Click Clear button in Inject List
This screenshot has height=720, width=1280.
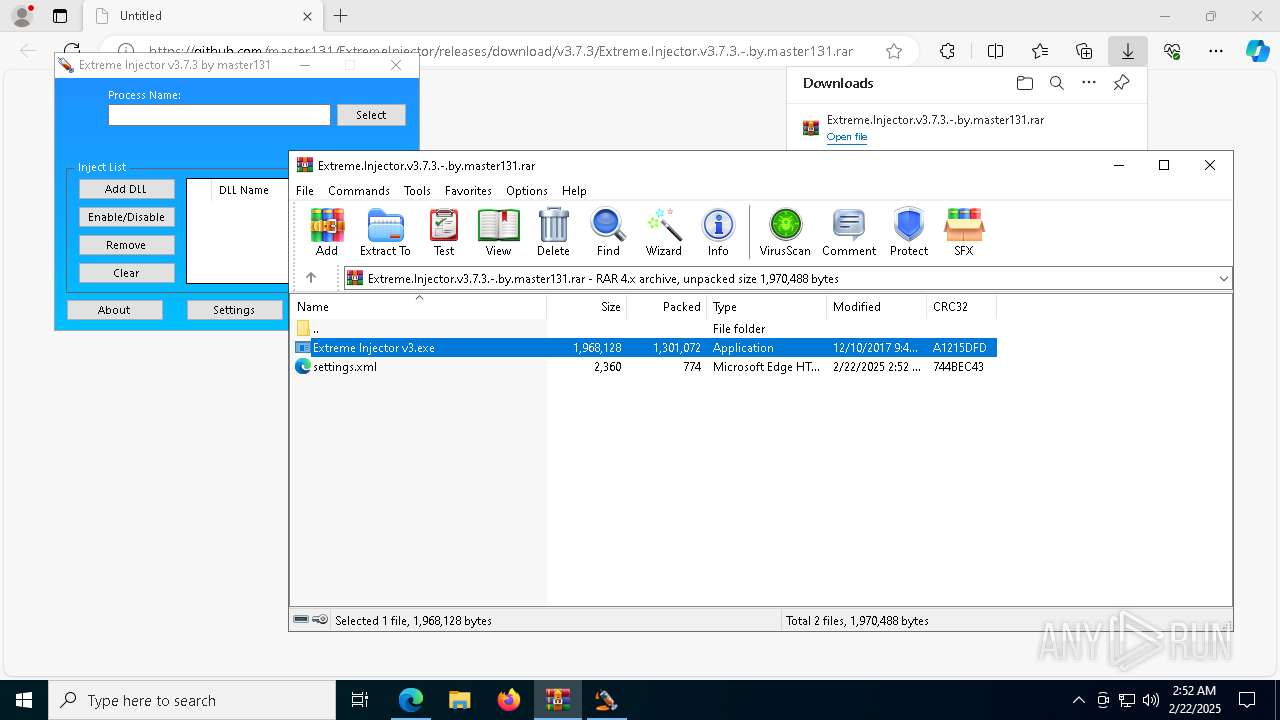(x=126, y=272)
